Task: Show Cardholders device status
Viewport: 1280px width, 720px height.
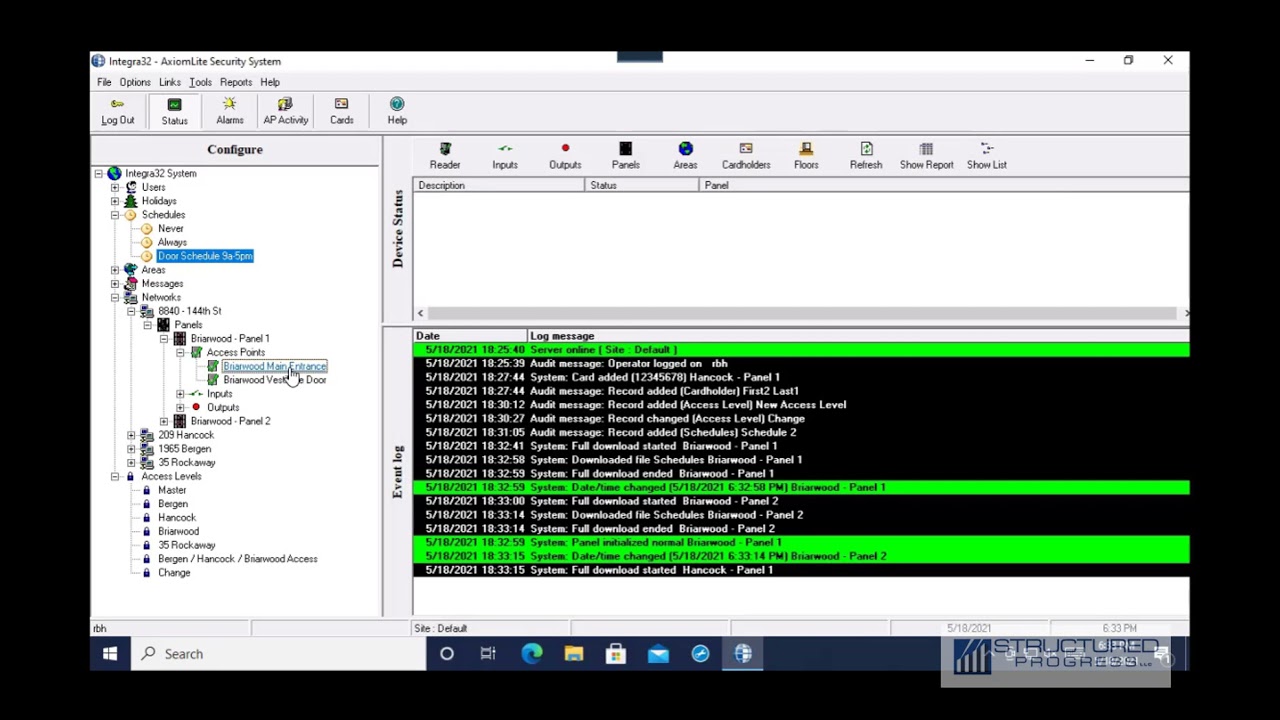Action: [746, 156]
